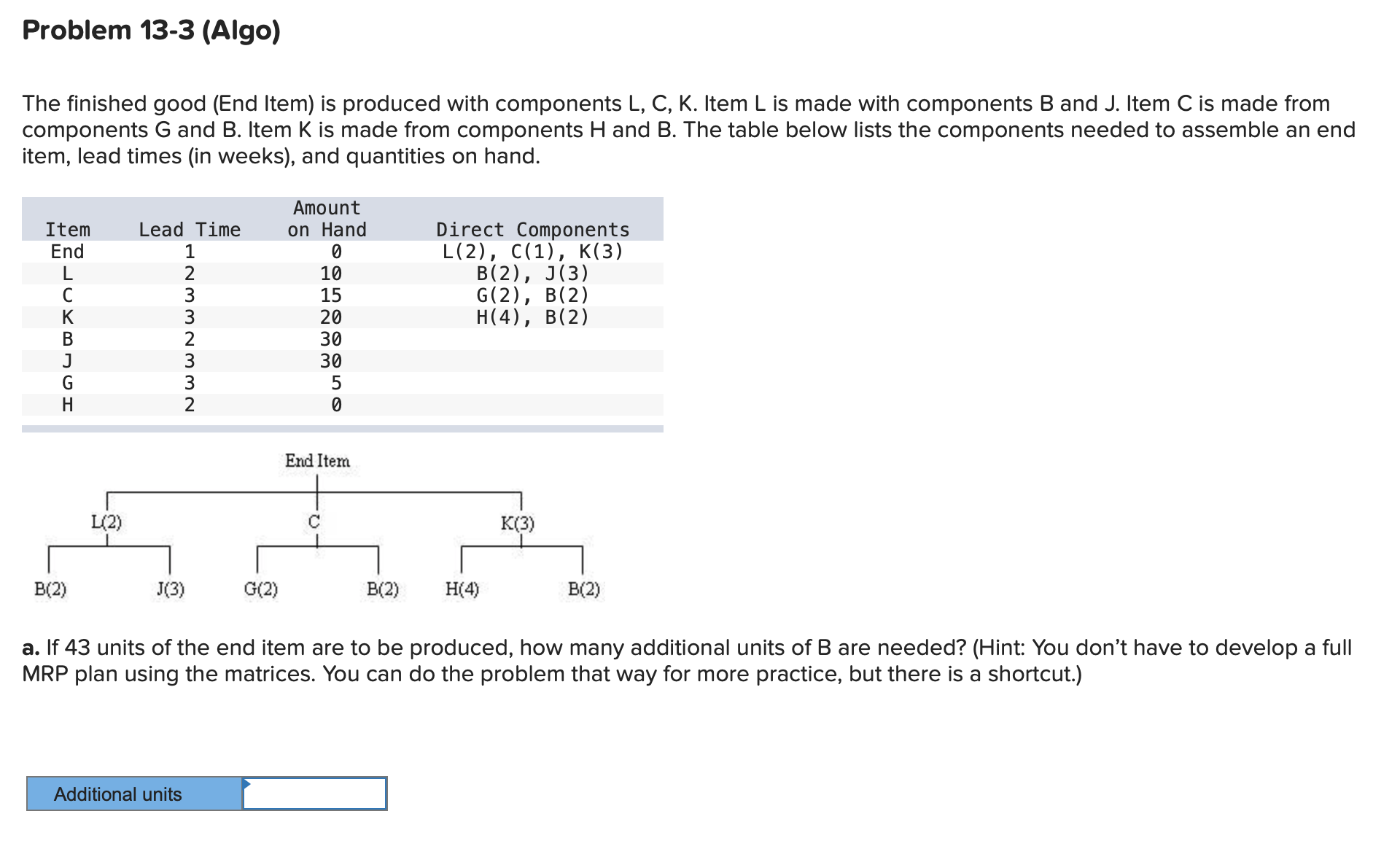
Task: Click the Problem 13-3 (Algo) heading
Action: tap(150, 31)
